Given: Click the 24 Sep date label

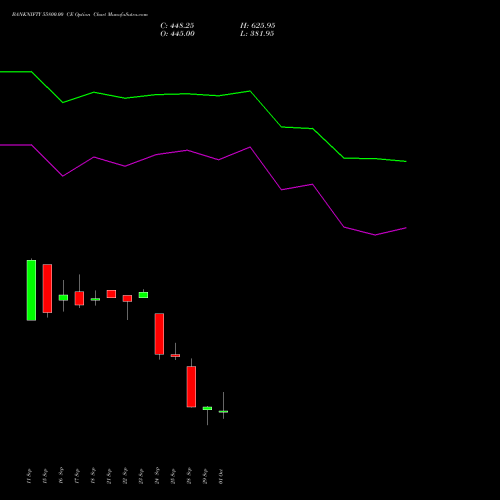Looking at the screenshot, I should (157, 476).
